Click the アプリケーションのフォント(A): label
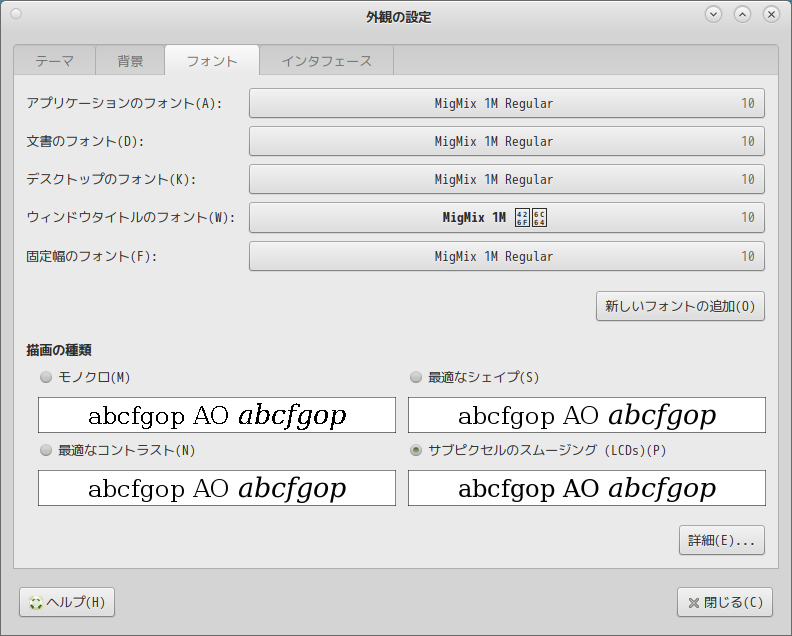The image size is (792, 636). (124, 104)
